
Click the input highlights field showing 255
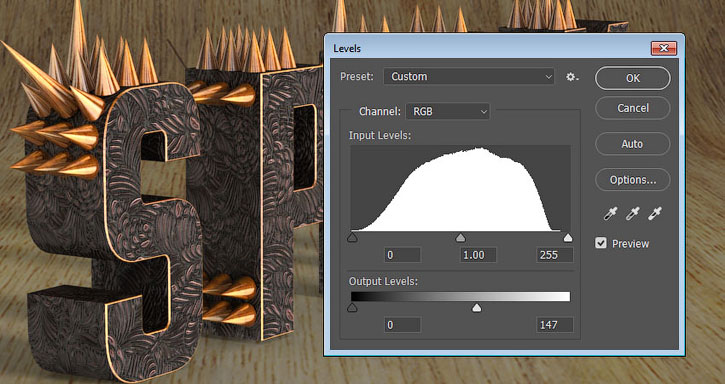coord(555,255)
